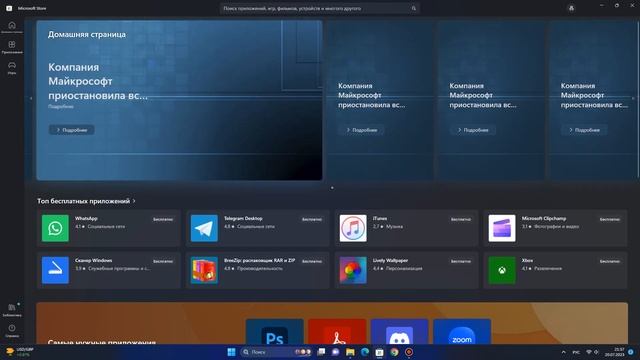640x360 pixels.
Task: Select the WhatsApp title text
Action: pyautogui.click(x=86, y=218)
